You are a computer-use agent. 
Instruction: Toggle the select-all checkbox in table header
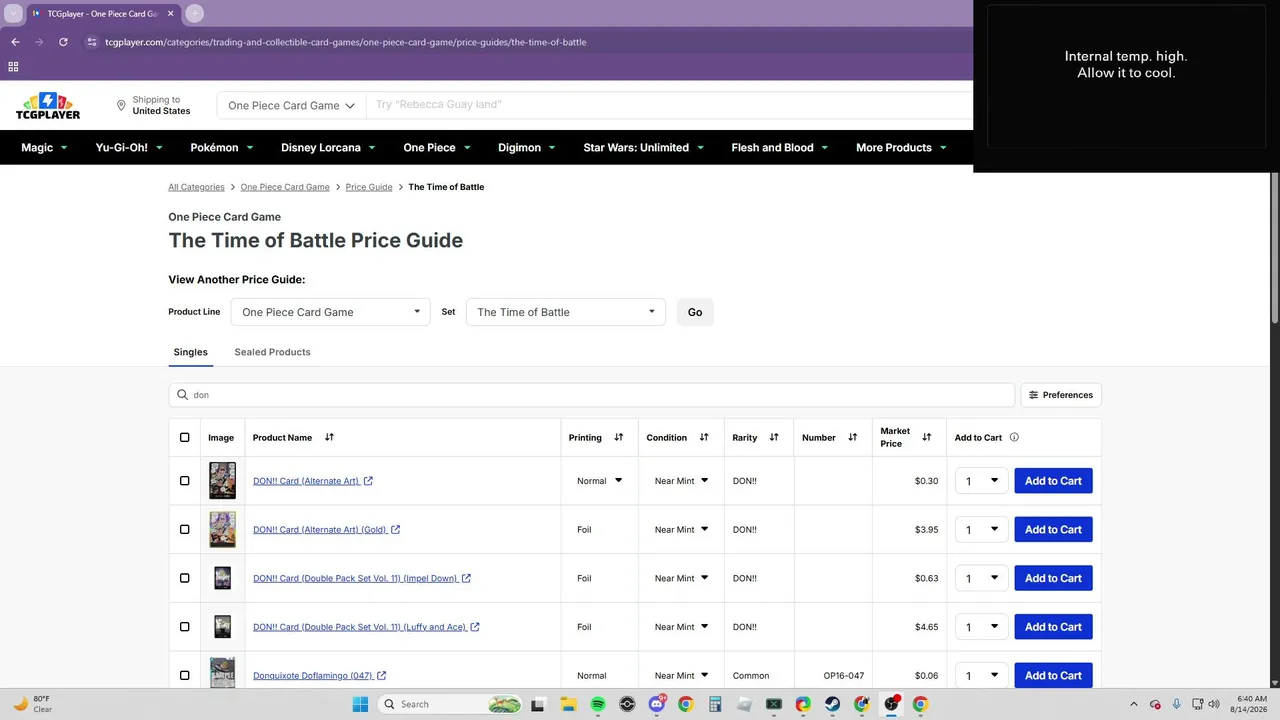coord(184,437)
